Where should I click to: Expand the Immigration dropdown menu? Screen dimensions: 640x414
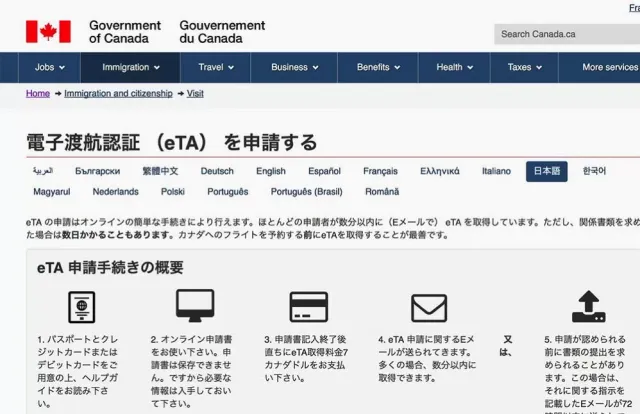131,67
